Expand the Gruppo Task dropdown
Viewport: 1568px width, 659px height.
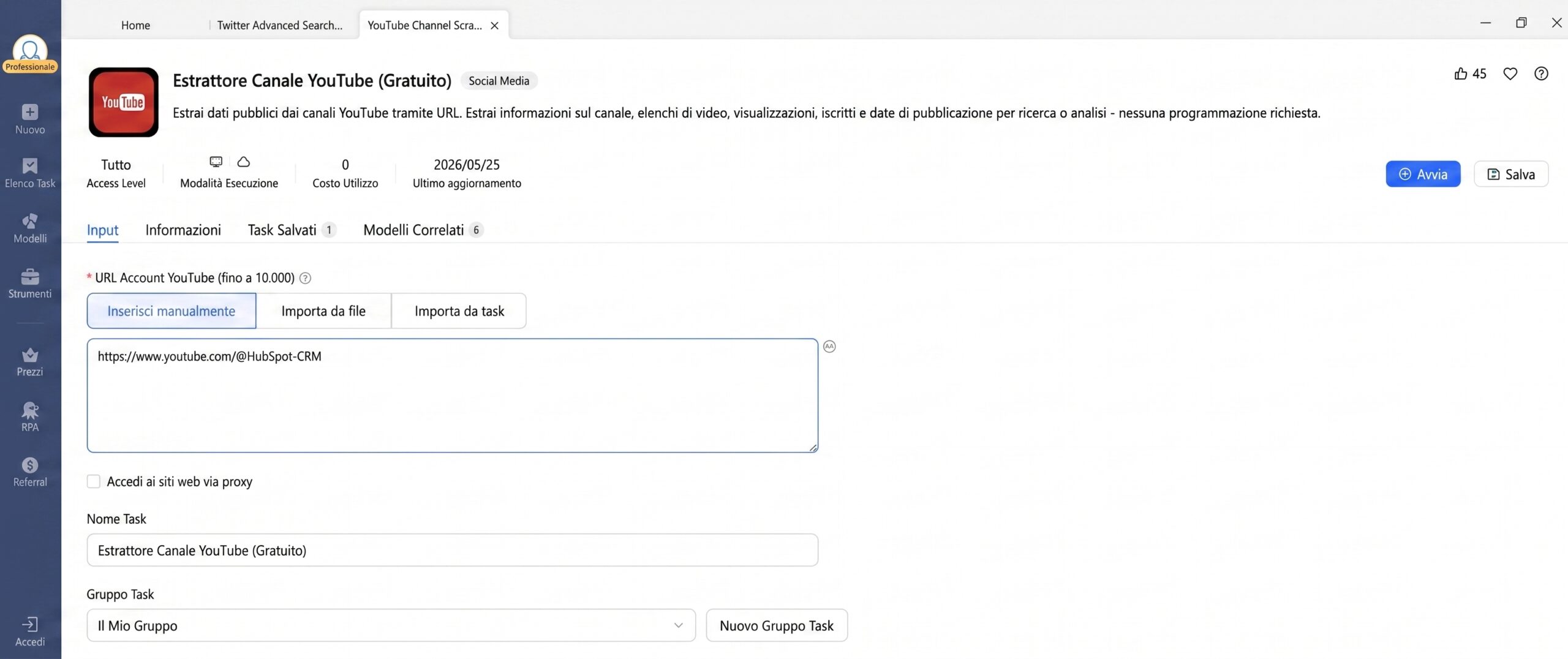391,625
